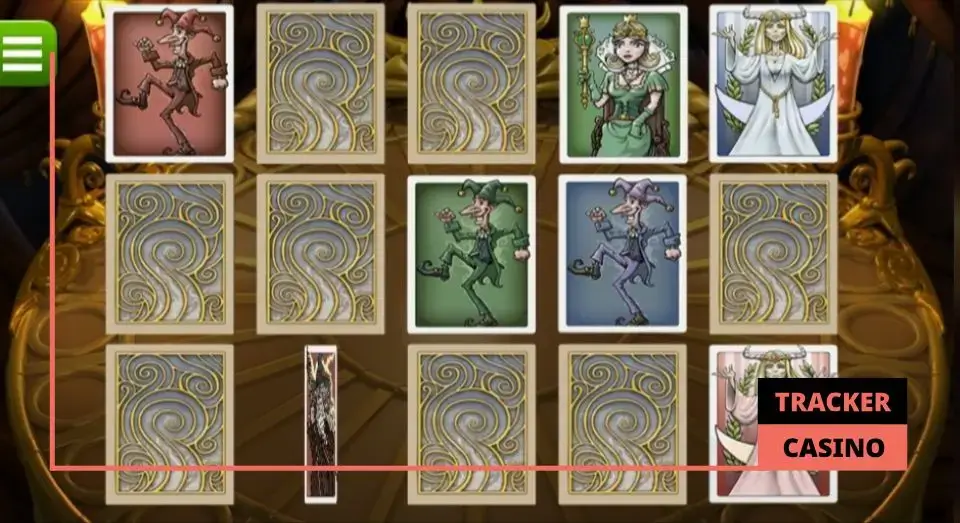Select the green jester card
Image resolution: width=960 pixels, height=523 pixels.
pos(471,254)
